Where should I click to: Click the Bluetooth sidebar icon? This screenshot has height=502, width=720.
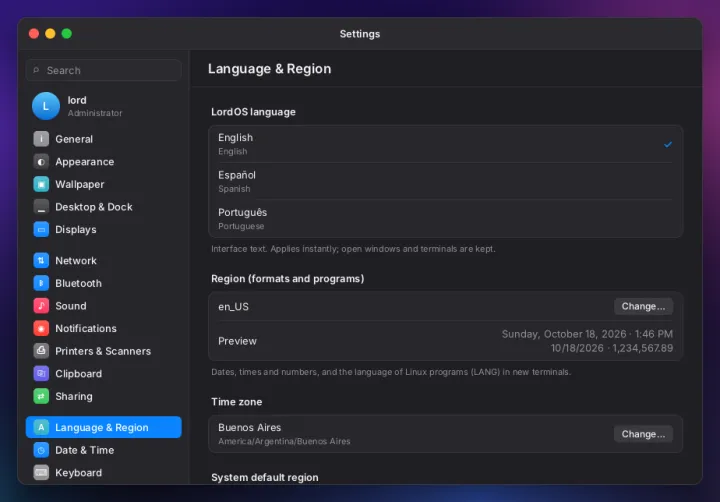pyautogui.click(x=41, y=283)
